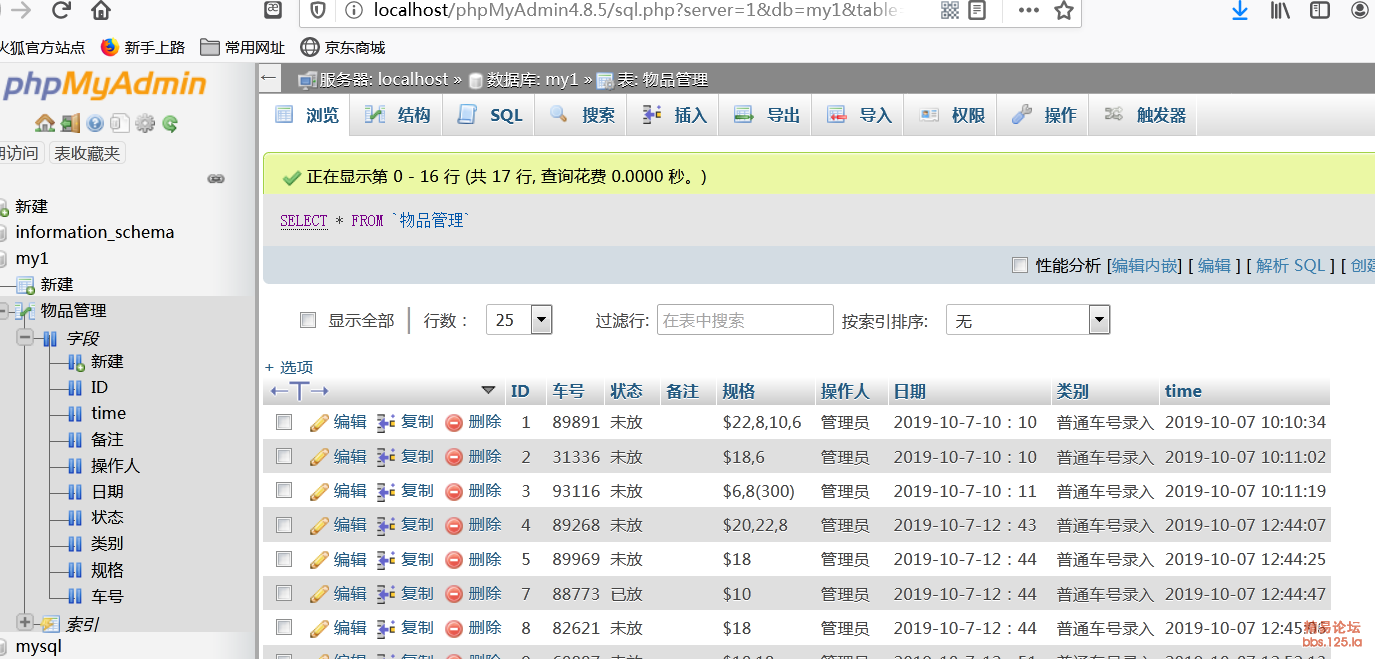Image resolution: width=1375 pixels, height=659 pixels.
Task: Open the 京东商城 bookmark
Action: [x=343, y=47]
